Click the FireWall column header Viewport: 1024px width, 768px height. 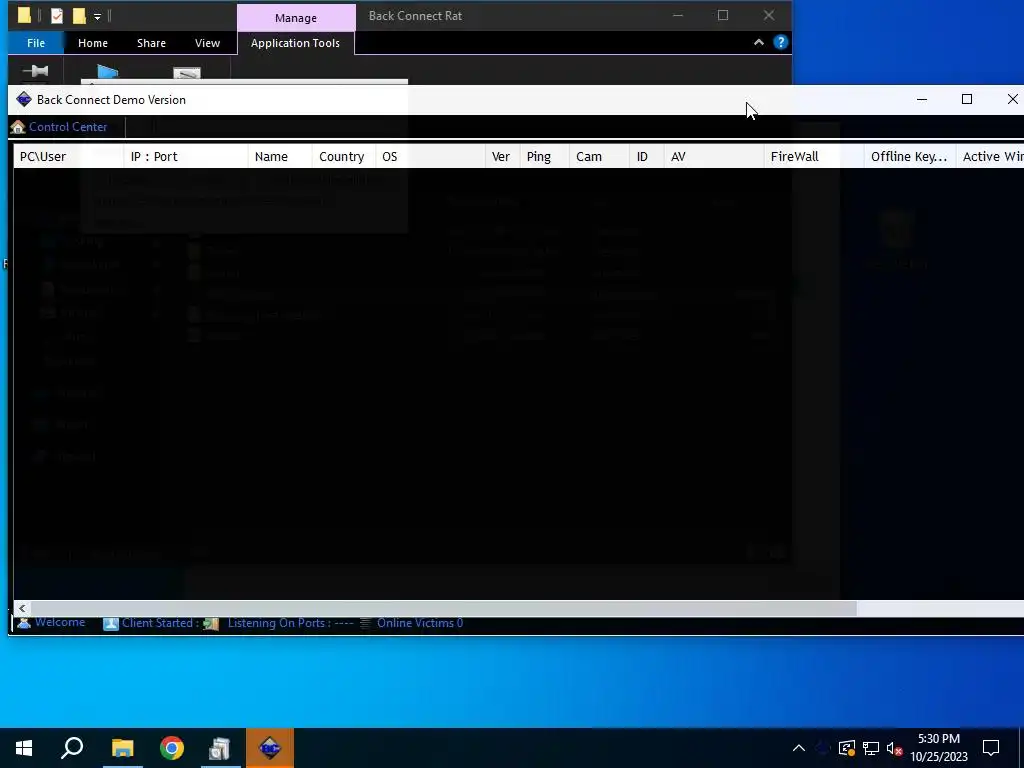[x=814, y=157]
